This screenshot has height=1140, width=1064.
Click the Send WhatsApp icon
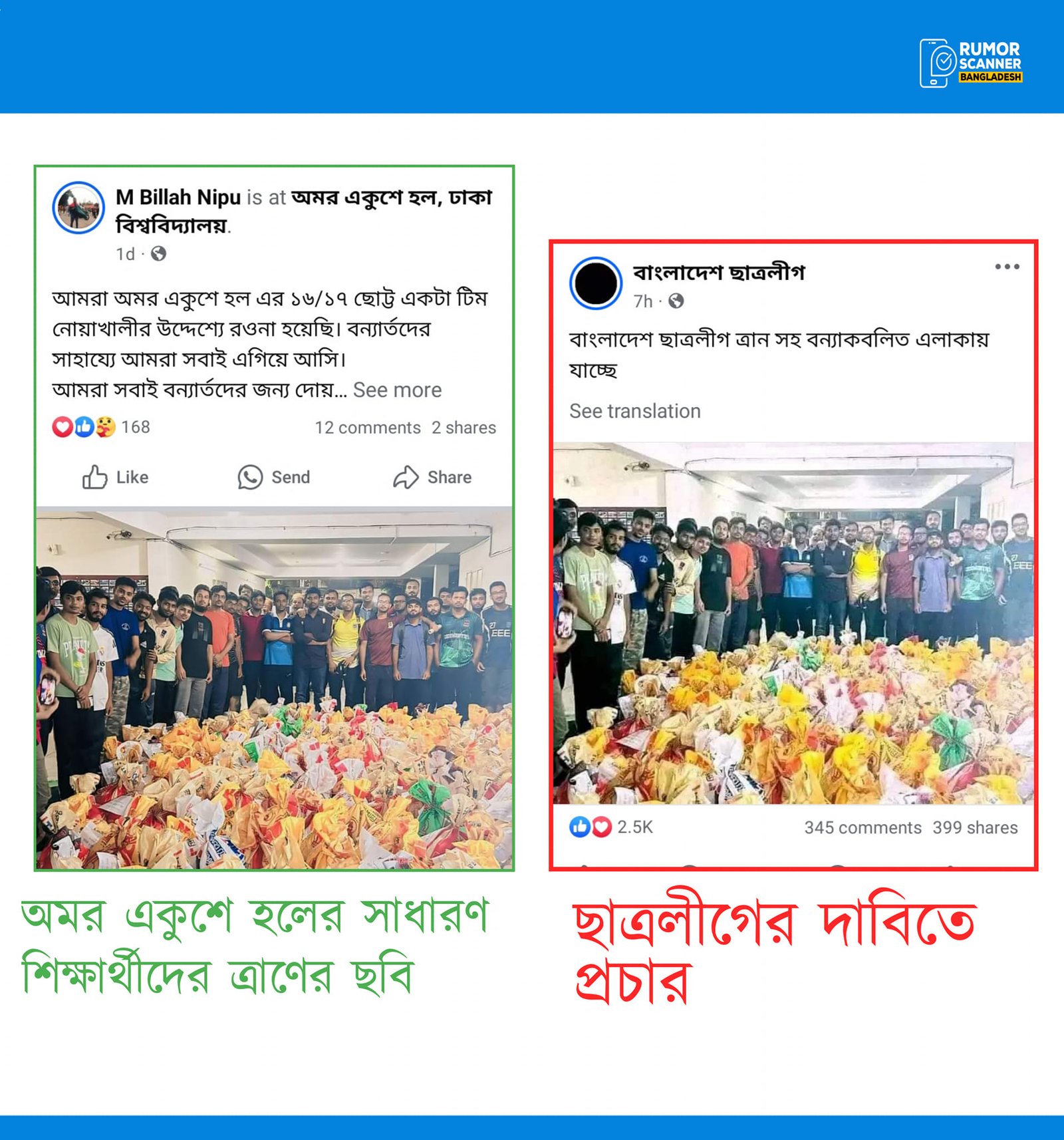[250, 477]
